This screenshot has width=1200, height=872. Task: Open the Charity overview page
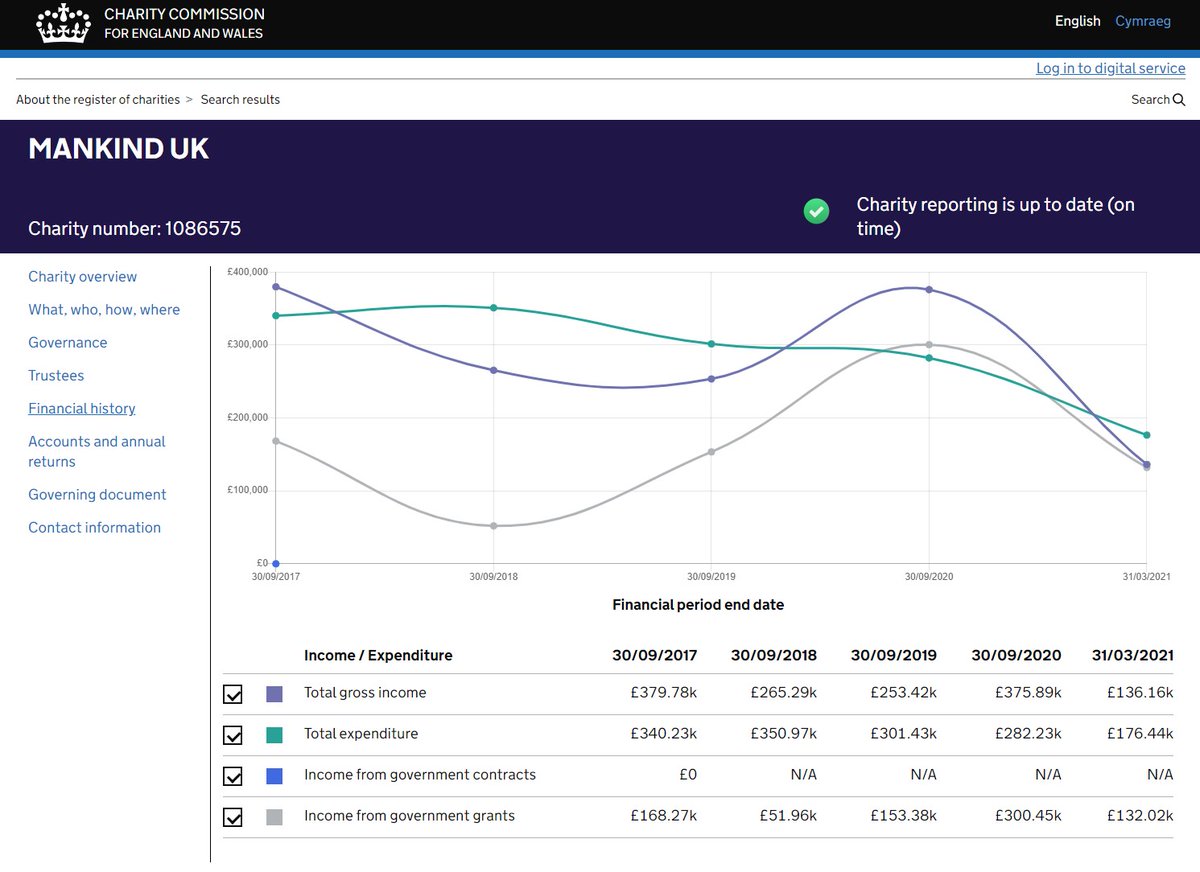tap(83, 277)
